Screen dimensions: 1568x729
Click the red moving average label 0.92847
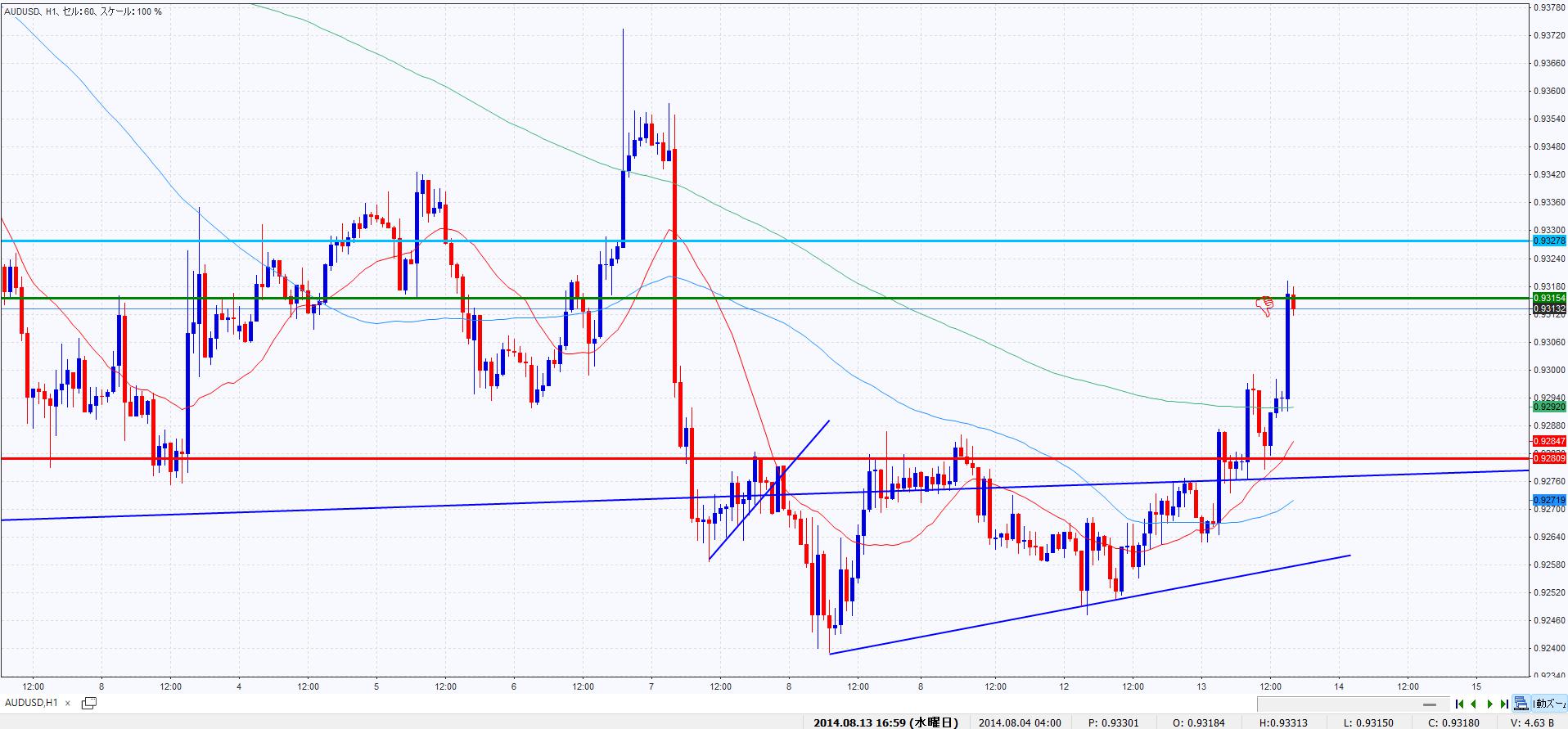(1548, 441)
